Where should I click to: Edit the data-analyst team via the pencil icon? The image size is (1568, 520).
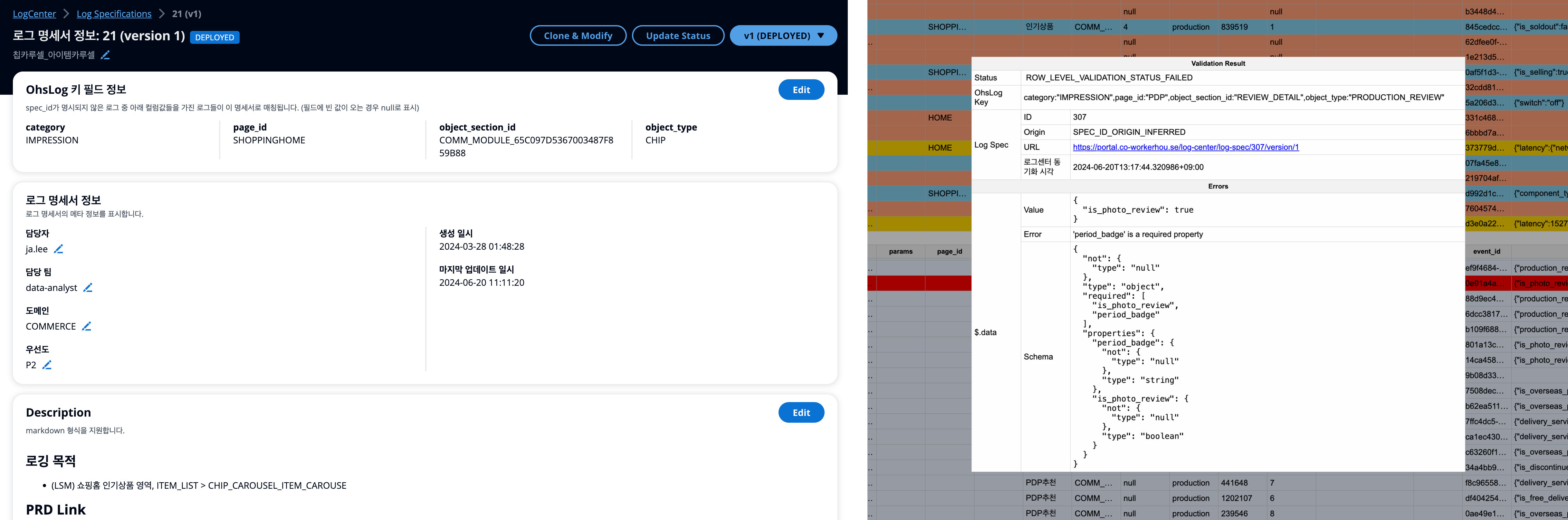click(x=88, y=287)
